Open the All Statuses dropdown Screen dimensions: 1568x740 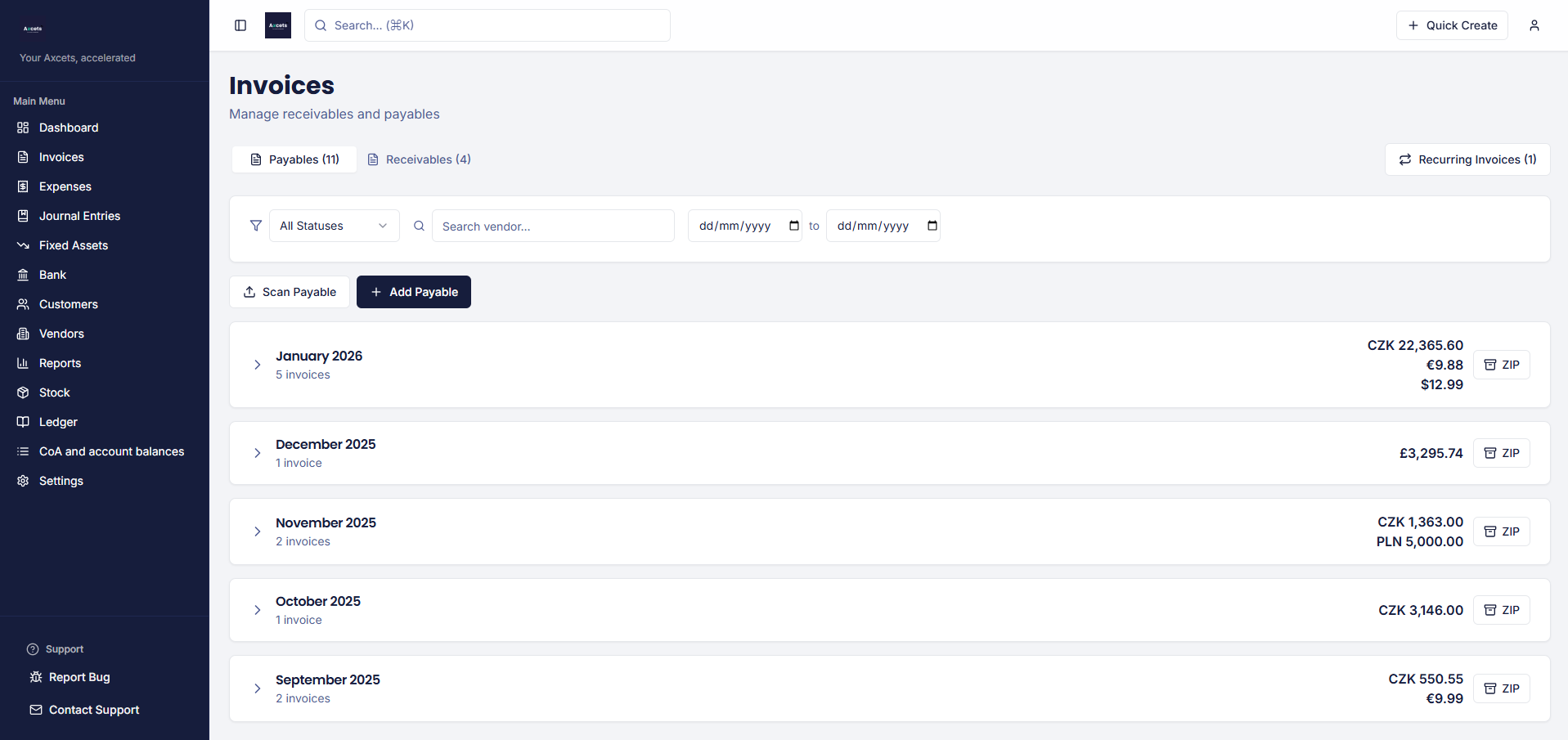coord(335,226)
